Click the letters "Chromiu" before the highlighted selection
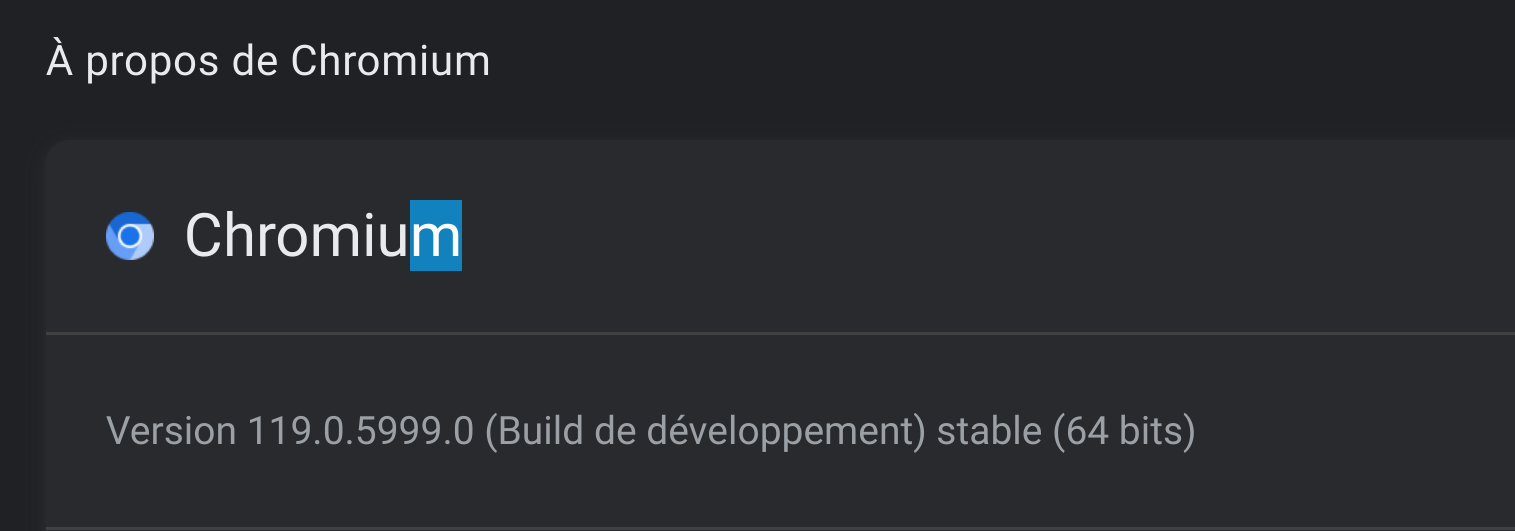Image resolution: width=1515 pixels, height=531 pixels. (x=297, y=237)
